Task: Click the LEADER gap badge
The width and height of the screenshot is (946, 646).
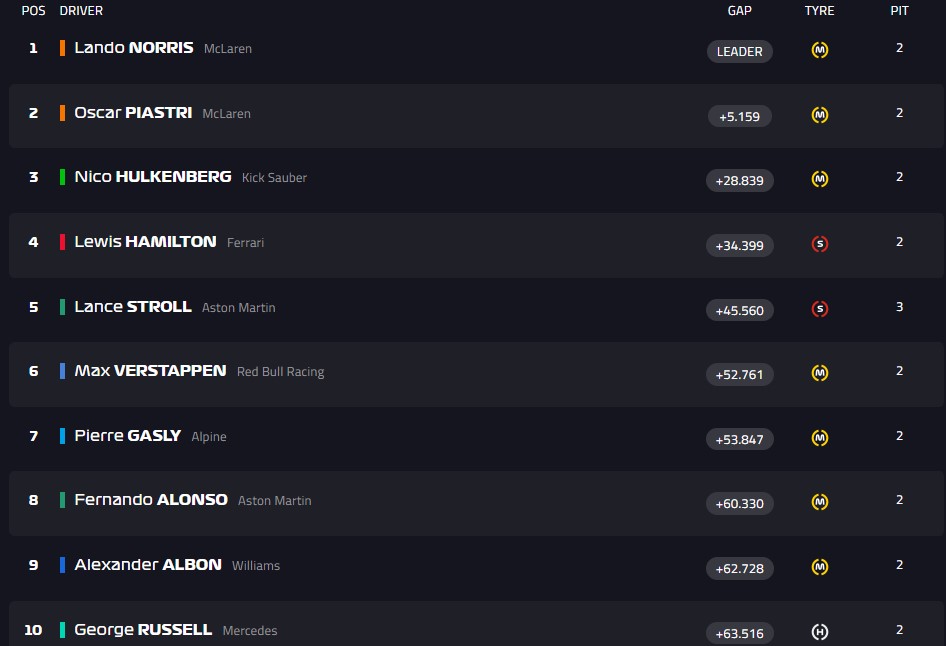Action: pyautogui.click(x=739, y=52)
